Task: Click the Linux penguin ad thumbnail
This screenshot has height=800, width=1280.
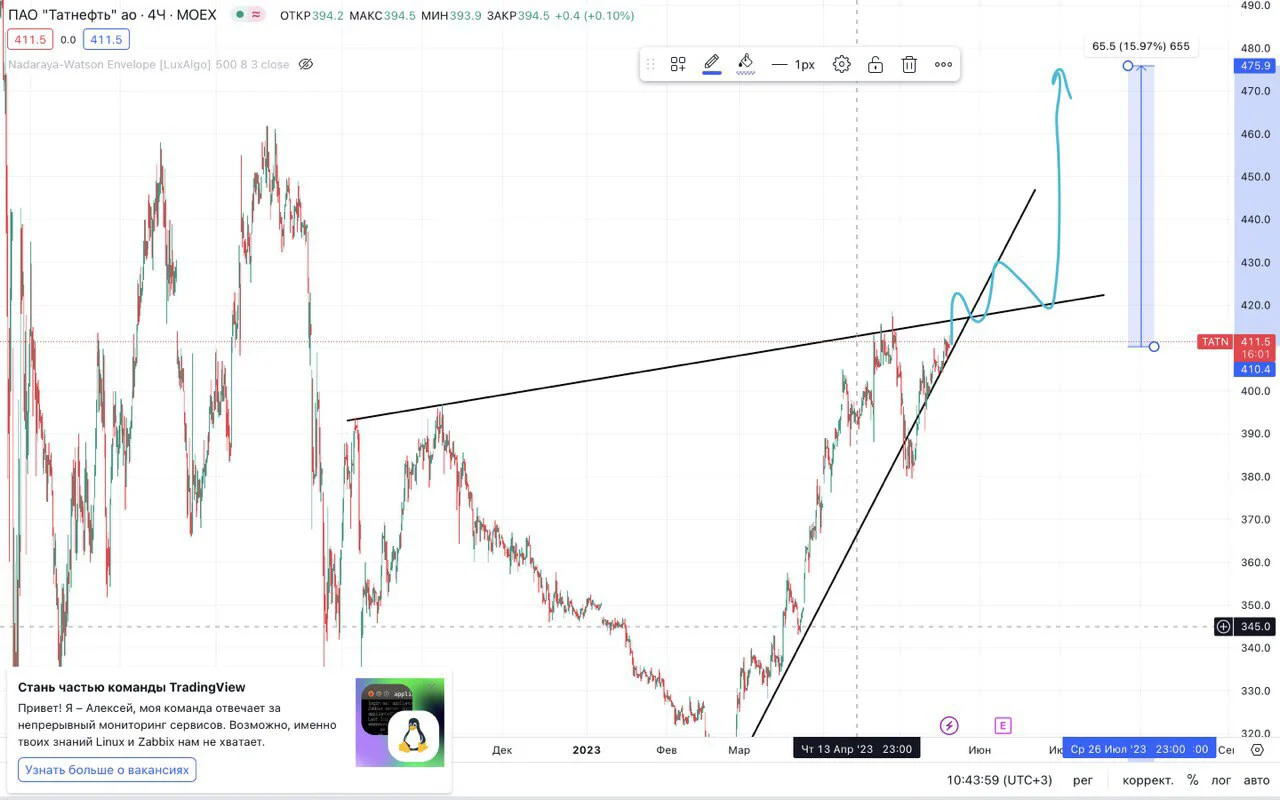Action: 399,723
